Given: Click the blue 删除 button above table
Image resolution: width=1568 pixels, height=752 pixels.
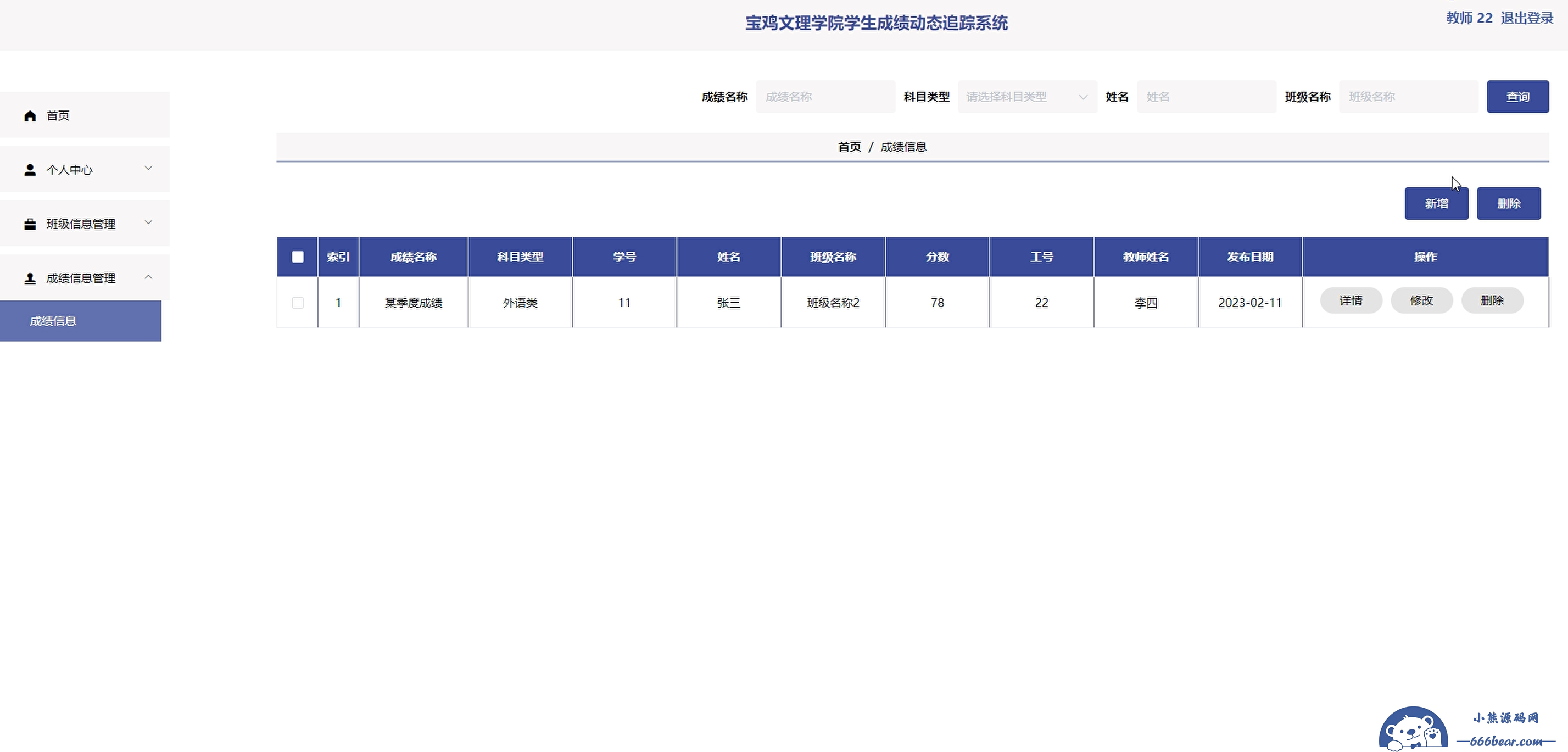Looking at the screenshot, I should tap(1509, 203).
